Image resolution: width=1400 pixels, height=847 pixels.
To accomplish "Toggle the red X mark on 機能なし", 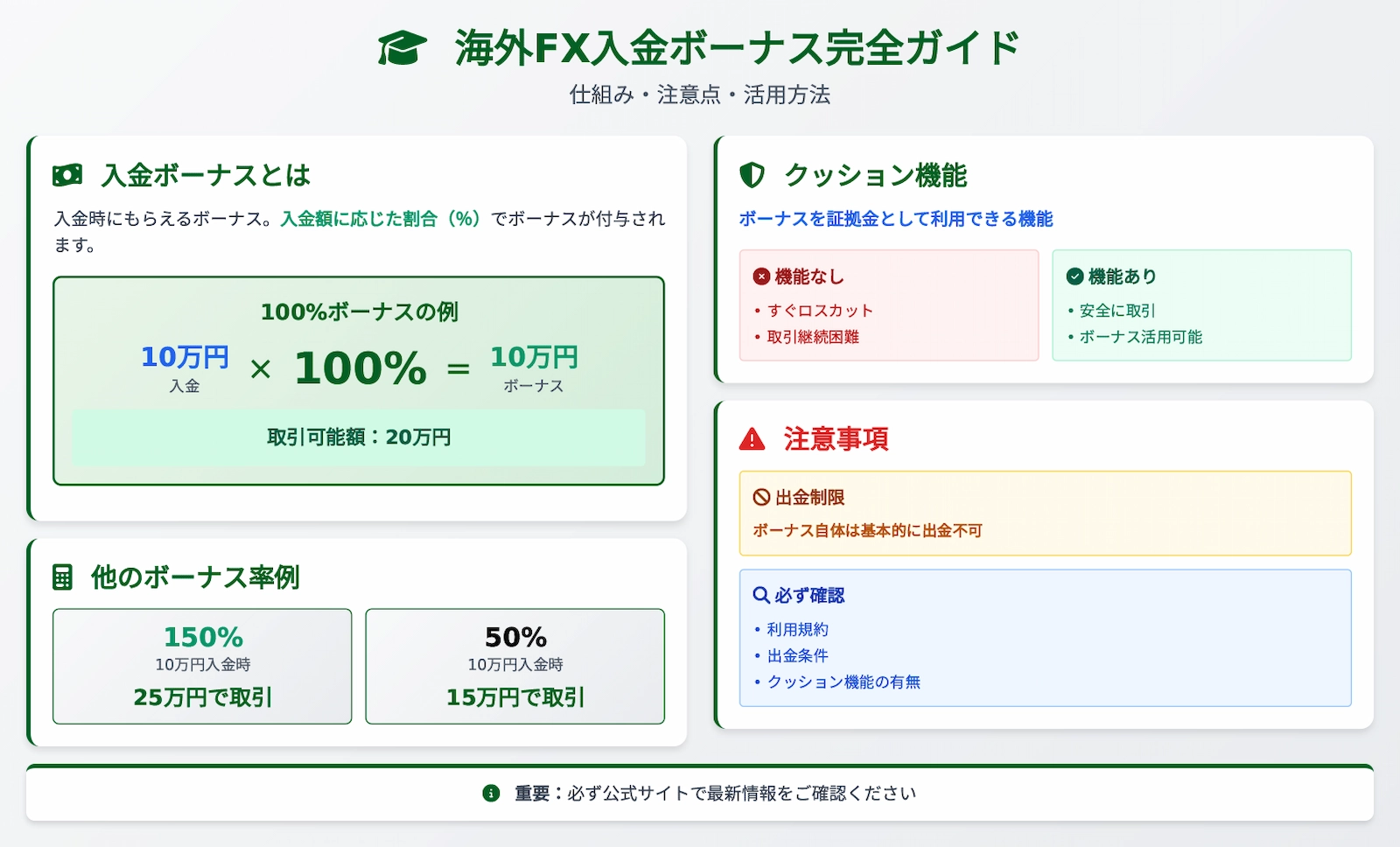I will pos(760,276).
